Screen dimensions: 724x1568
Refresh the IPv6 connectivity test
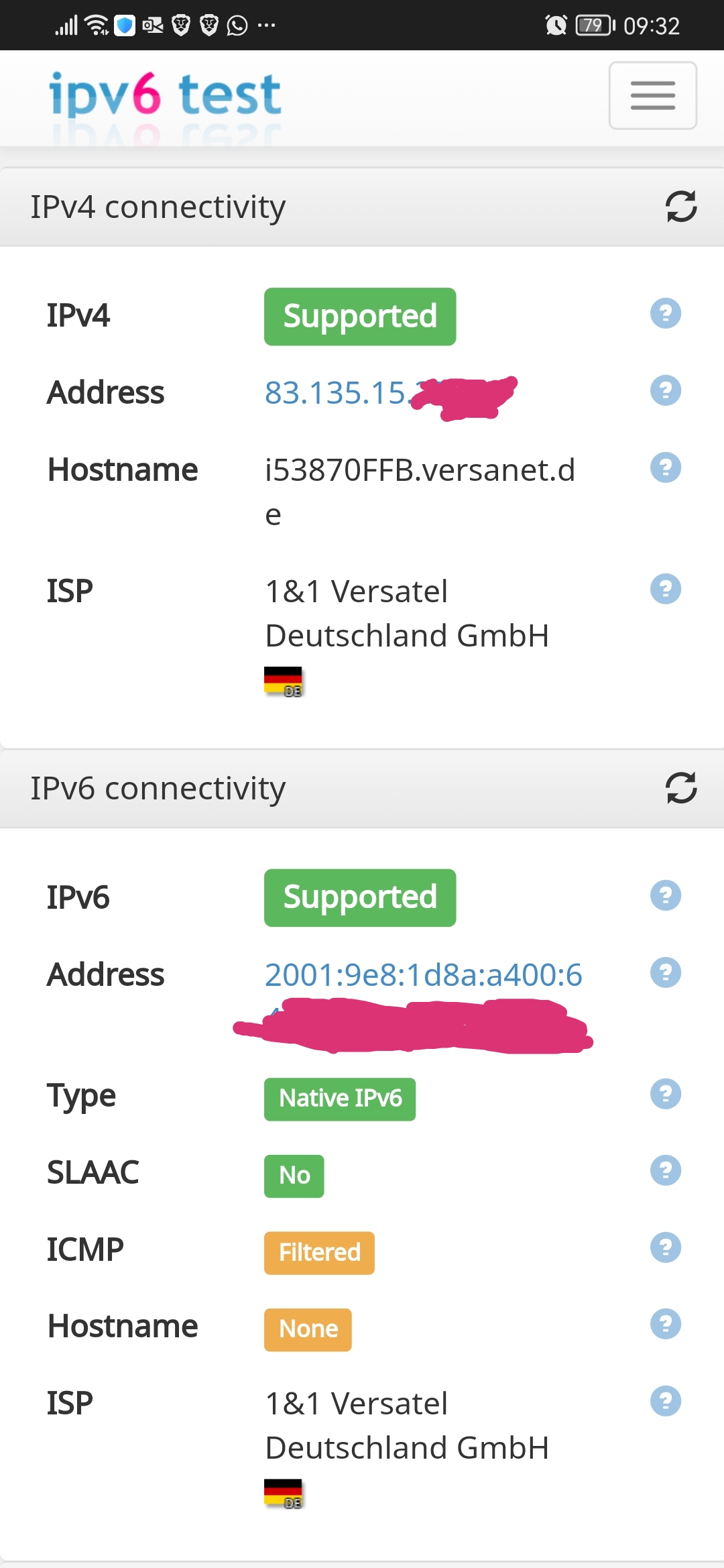click(x=681, y=788)
